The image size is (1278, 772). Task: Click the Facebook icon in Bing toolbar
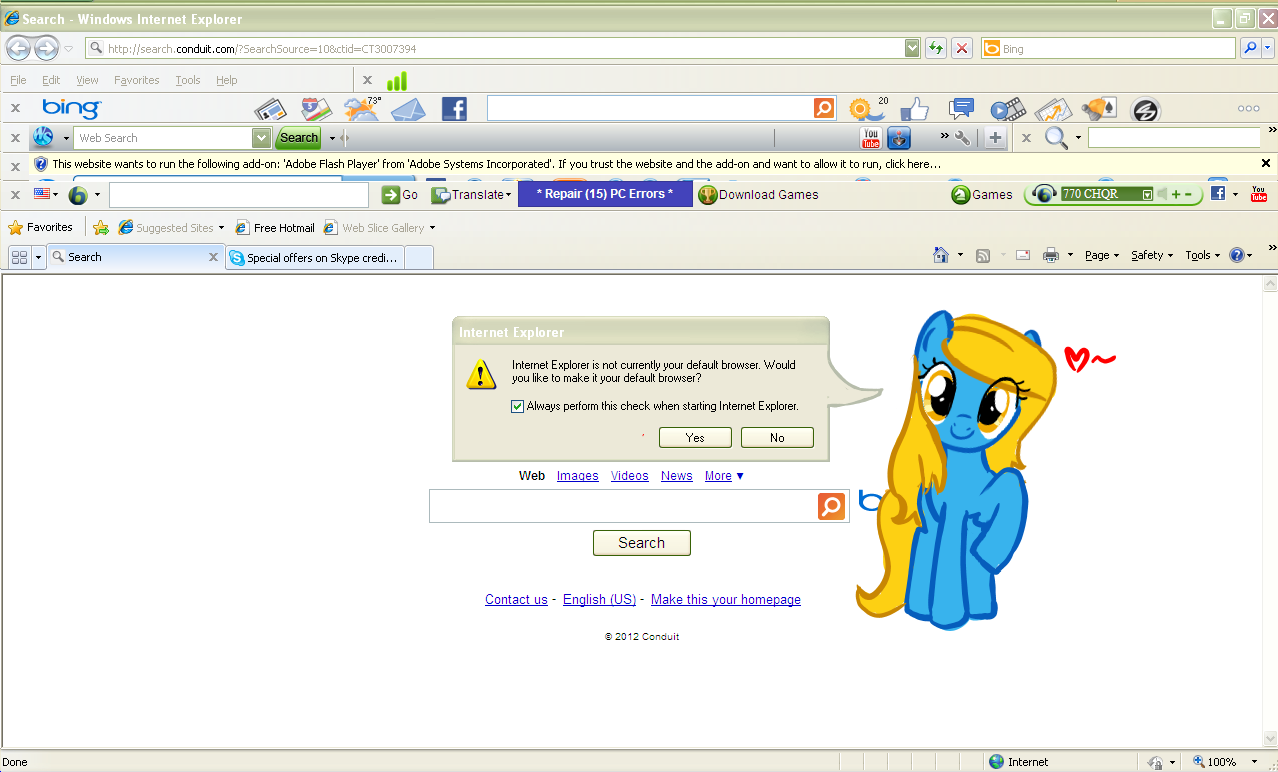(454, 109)
